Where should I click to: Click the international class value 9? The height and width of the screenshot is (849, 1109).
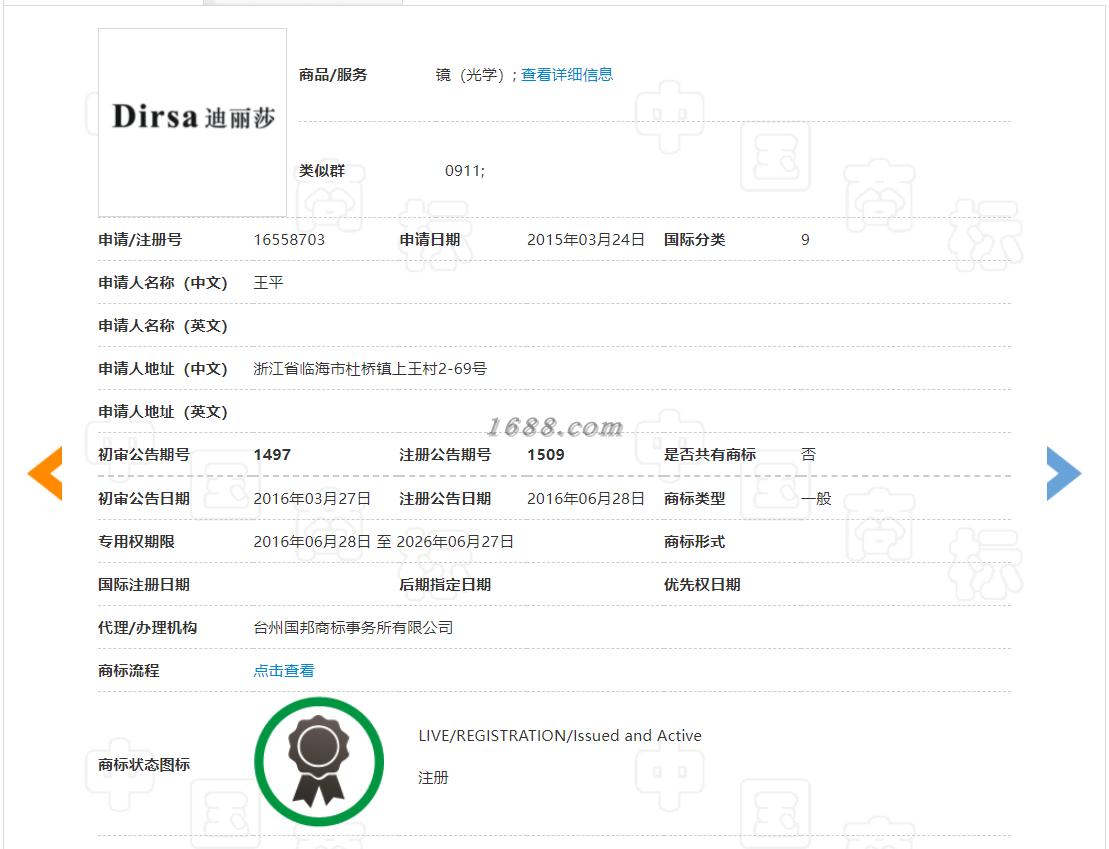805,240
